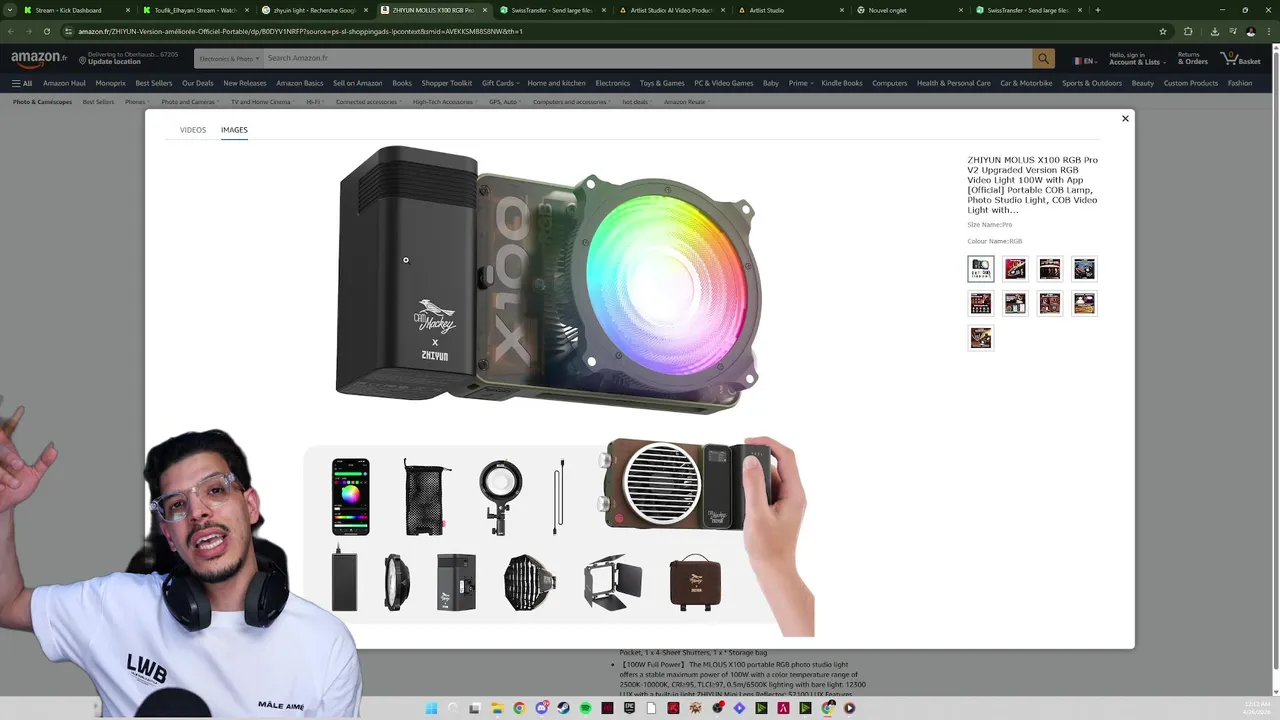Image resolution: width=1280 pixels, height=720 pixels.
Task: Open Best Sellers in main navigation
Action: pos(154,83)
